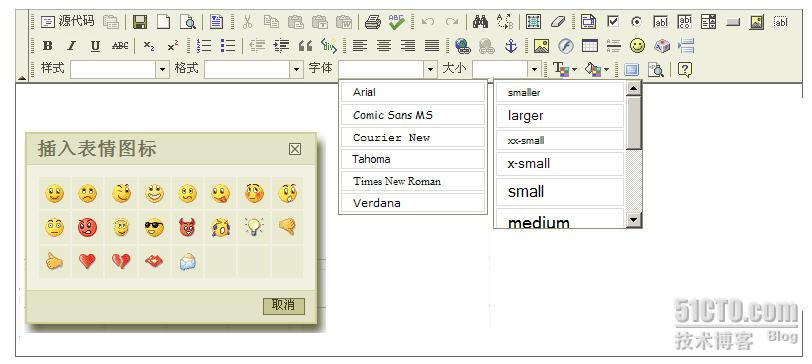The width and height of the screenshot is (812, 364).
Task: Choose Courier New from the font list
Action: (413, 137)
